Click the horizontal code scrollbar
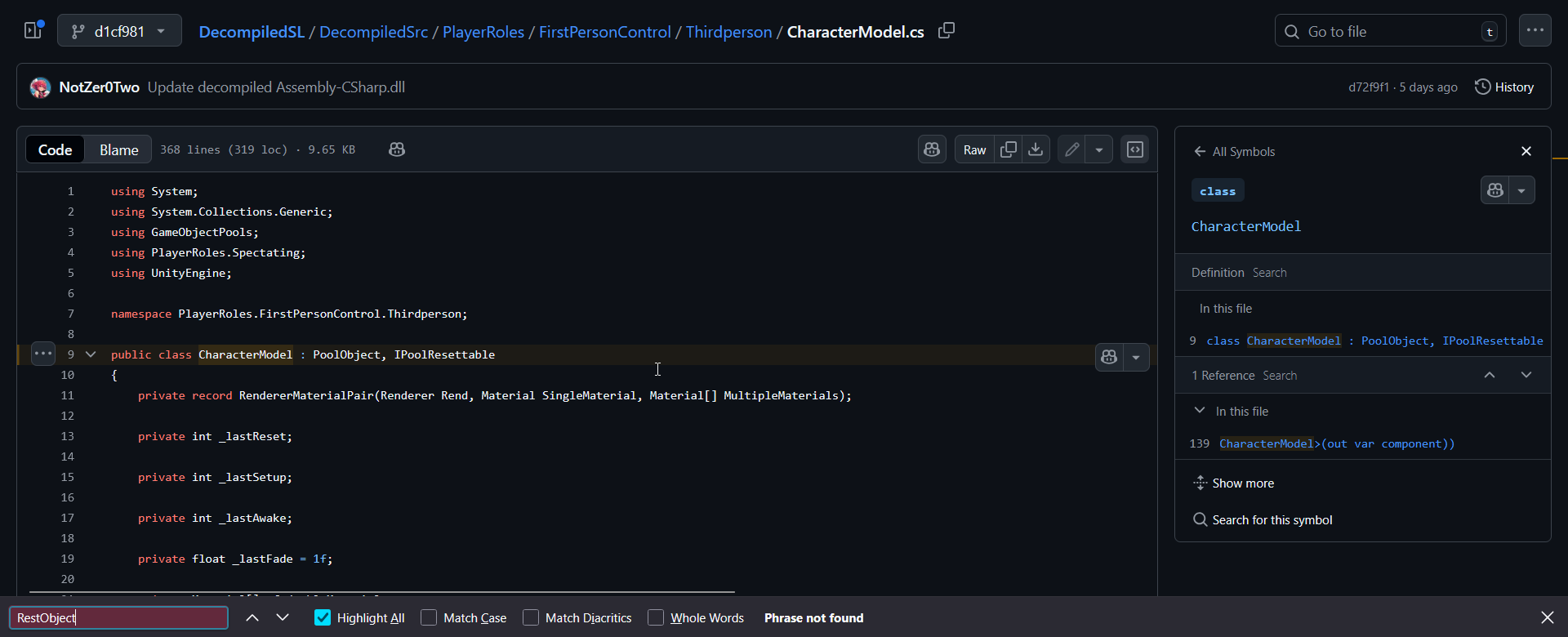This screenshot has width=1568, height=637. [382, 592]
